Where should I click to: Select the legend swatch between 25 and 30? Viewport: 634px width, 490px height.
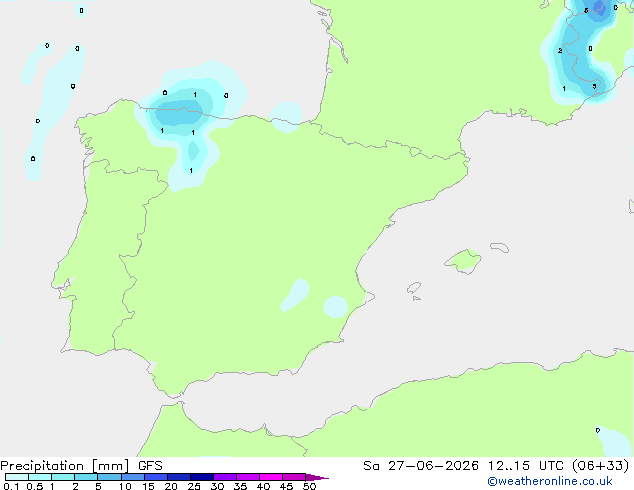(x=202, y=477)
